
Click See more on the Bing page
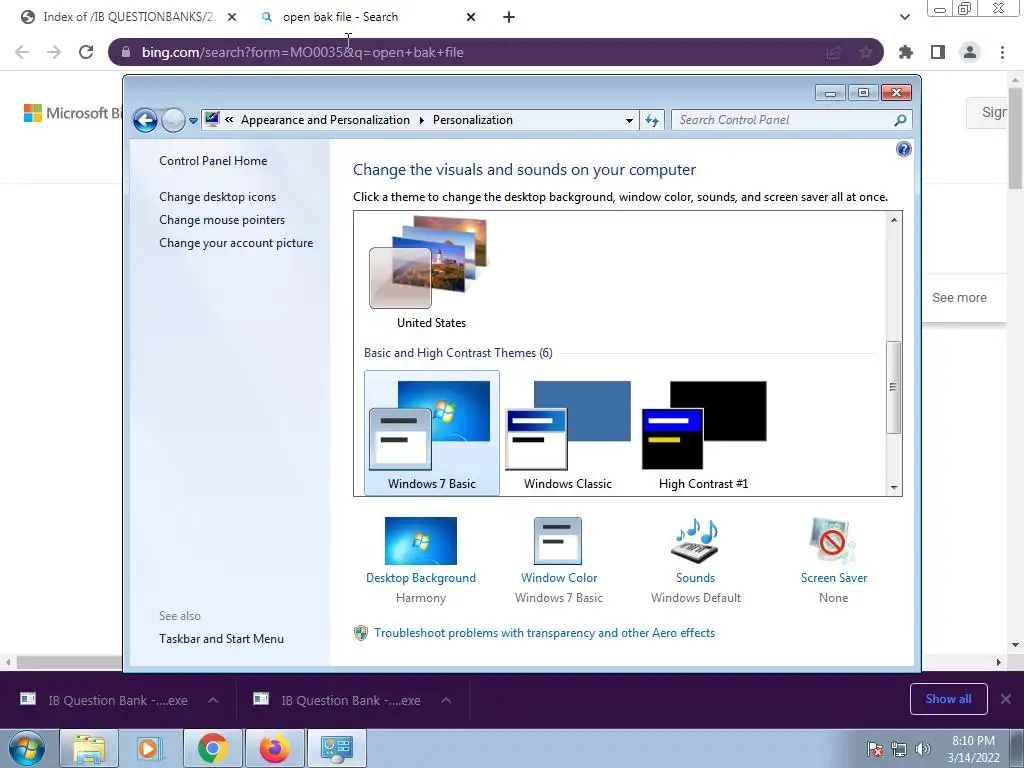(959, 298)
